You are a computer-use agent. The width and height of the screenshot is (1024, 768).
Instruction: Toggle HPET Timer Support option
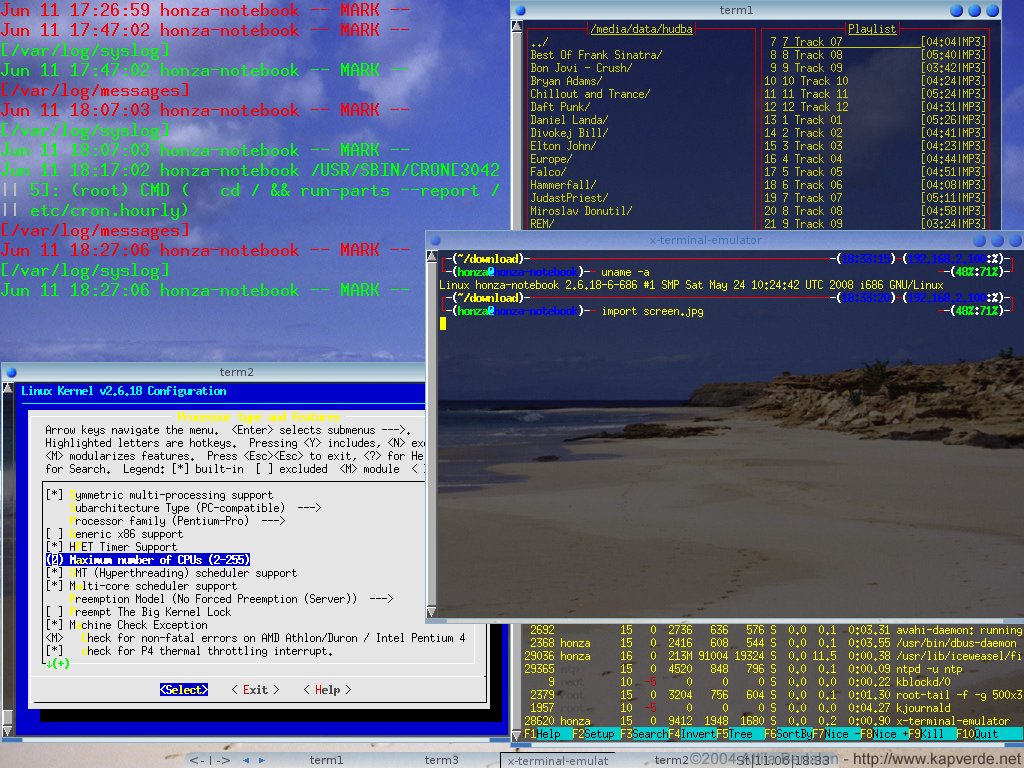click(x=111, y=547)
